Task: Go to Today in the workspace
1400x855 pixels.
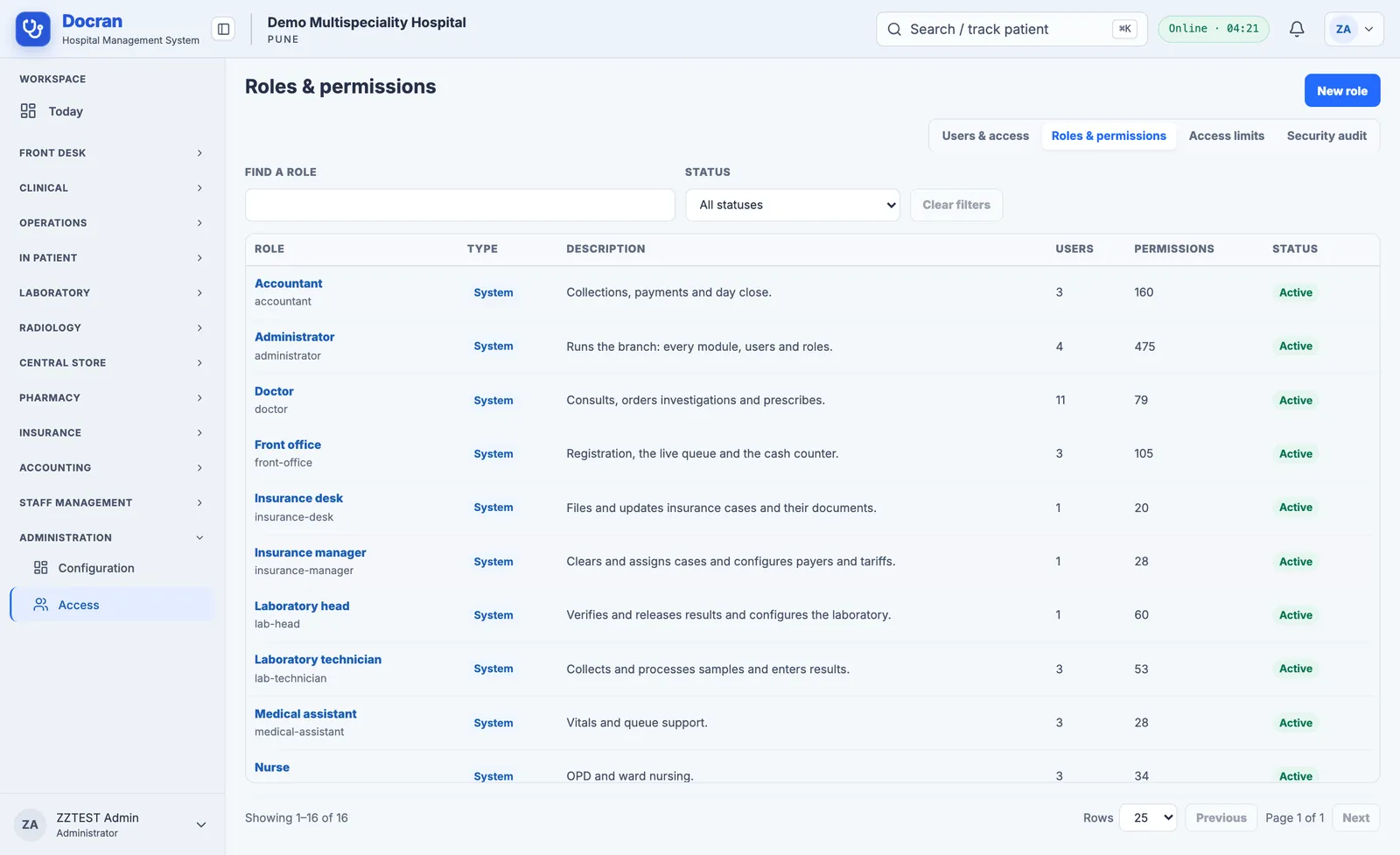Action: pos(112,111)
